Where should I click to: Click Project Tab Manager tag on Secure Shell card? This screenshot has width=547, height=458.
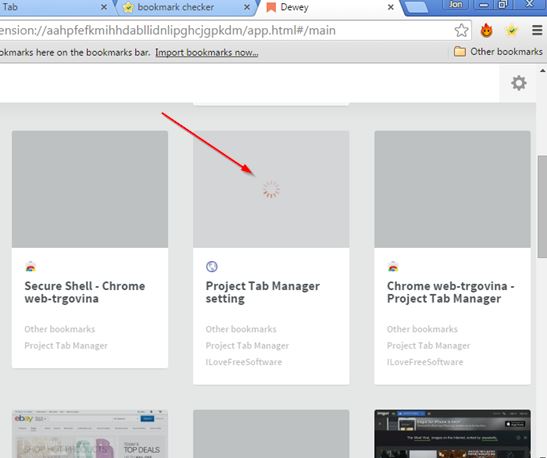[66, 346]
